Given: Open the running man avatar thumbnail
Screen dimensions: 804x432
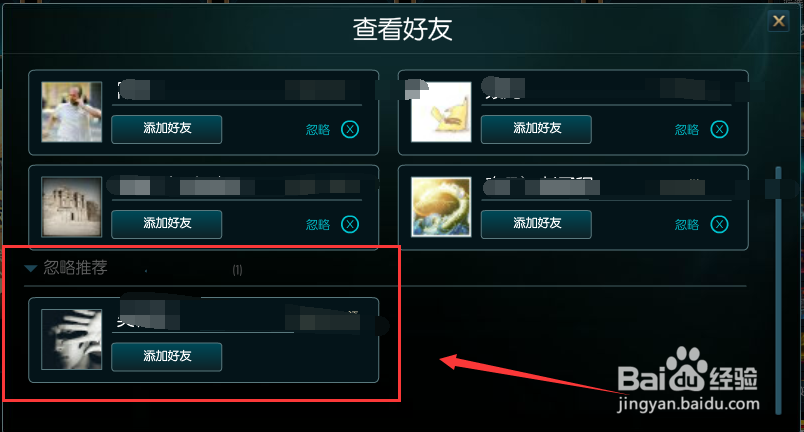Looking at the screenshot, I should click(72, 112).
